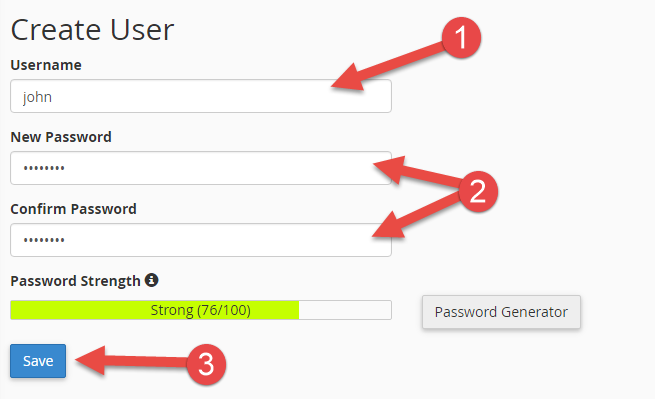Click the red arrow pointing at Save
The width and height of the screenshot is (655, 399).
(132, 361)
